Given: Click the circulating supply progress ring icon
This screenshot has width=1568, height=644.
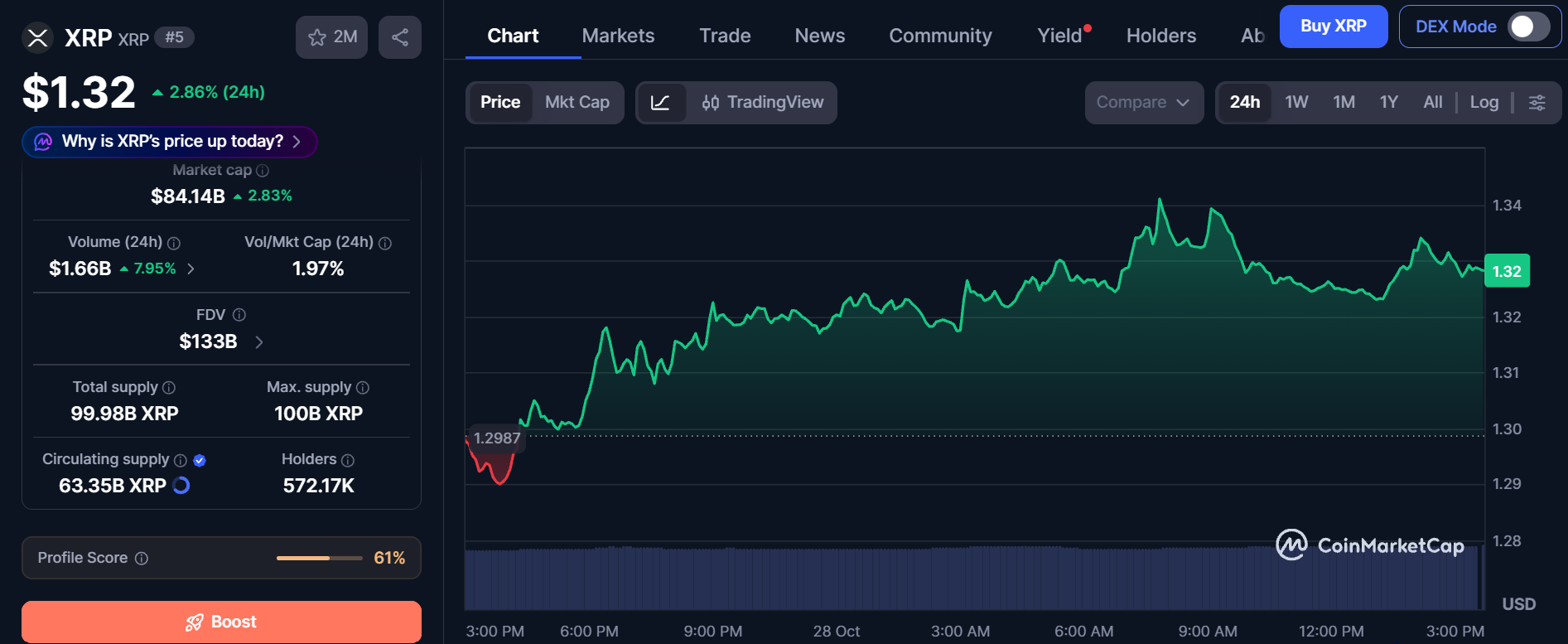Looking at the screenshot, I should (x=181, y=486).
